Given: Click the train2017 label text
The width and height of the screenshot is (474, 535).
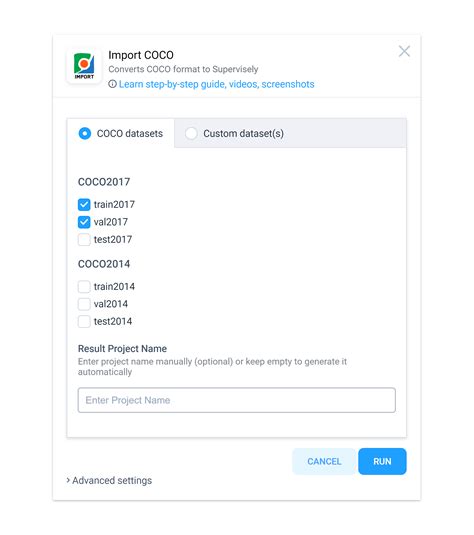Looking at the screenshot, I should pos(114,205).
